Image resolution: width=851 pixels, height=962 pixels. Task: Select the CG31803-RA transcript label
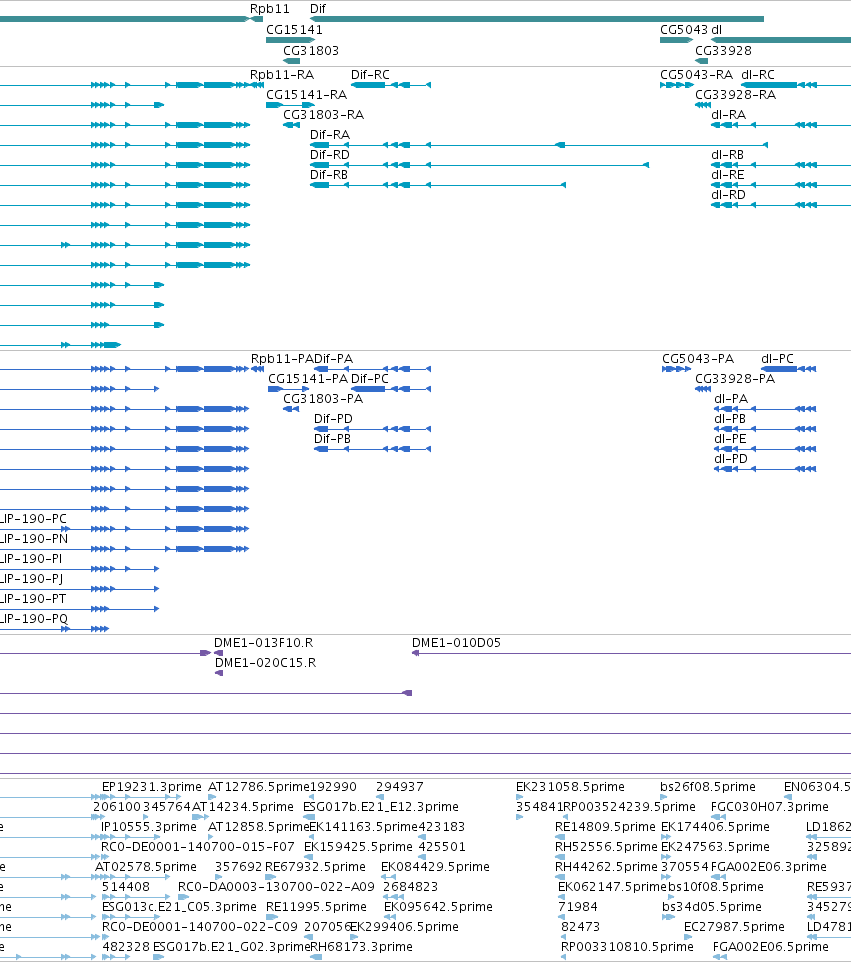click(x=323, y=115)
